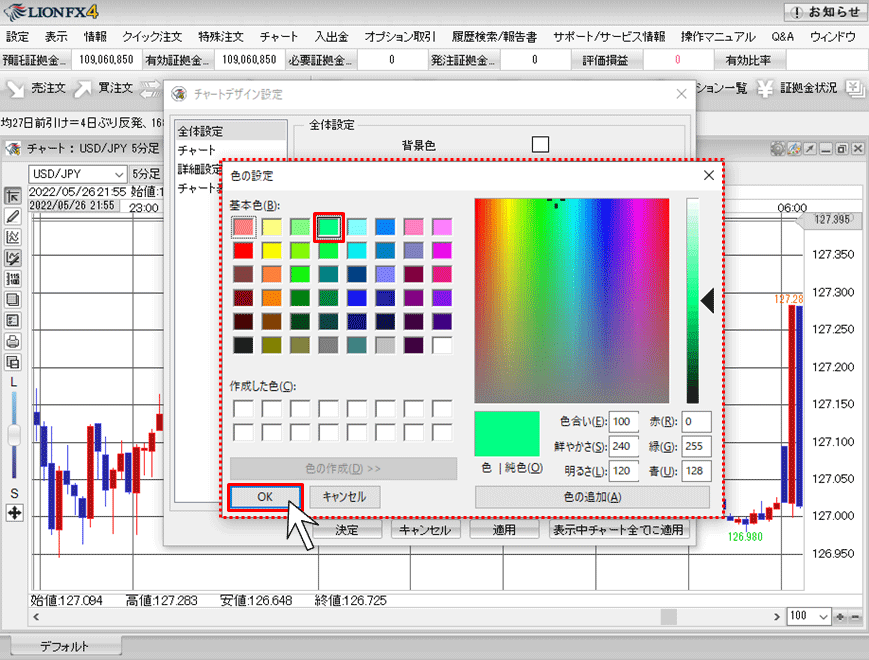Image resolution: width=869 pixels, height=660 pixels.
Task: Click the buy order (買注文) arrow icon
Action: point(83,89)
